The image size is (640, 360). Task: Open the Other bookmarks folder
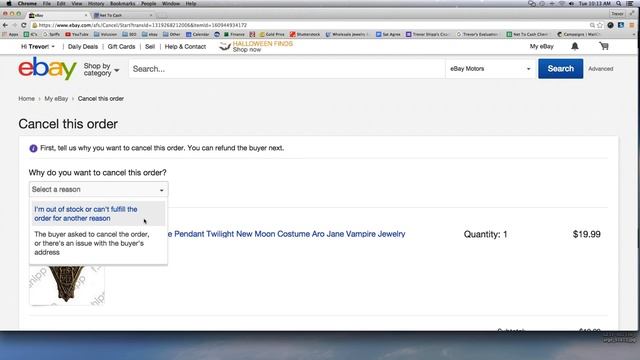coord(171,34)
